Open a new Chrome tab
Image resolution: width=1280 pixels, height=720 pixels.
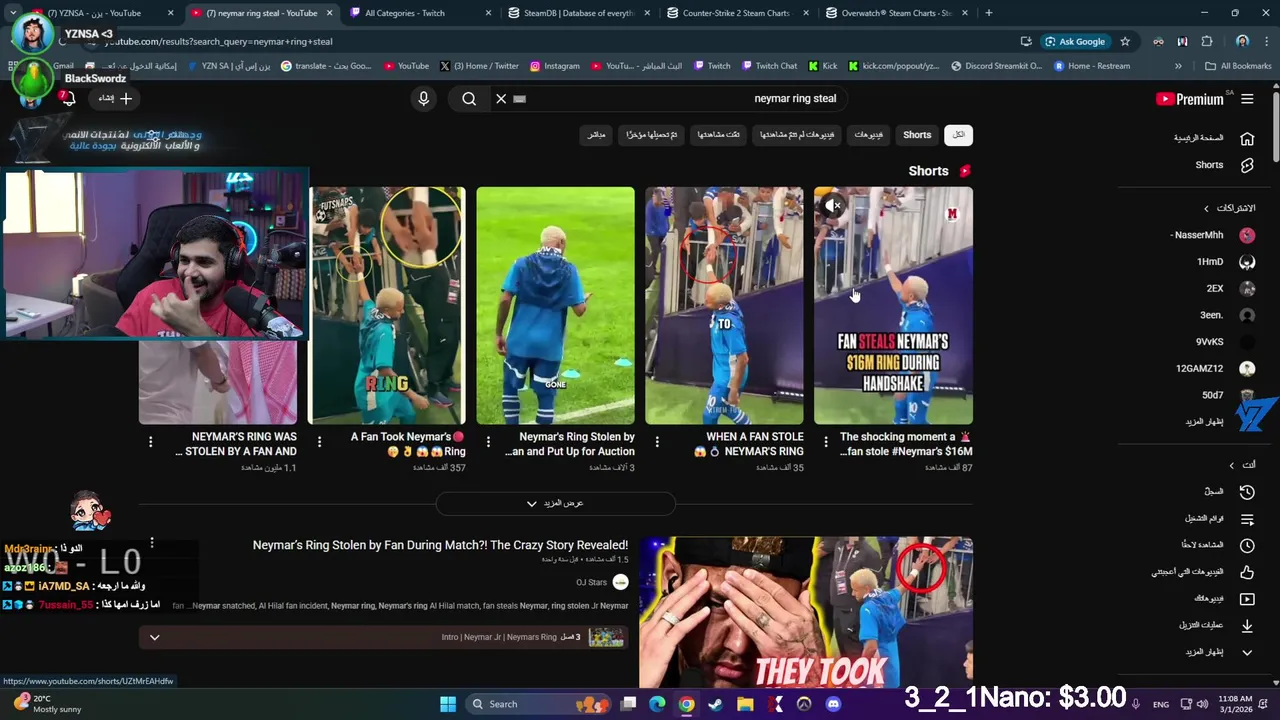(989, 13)
